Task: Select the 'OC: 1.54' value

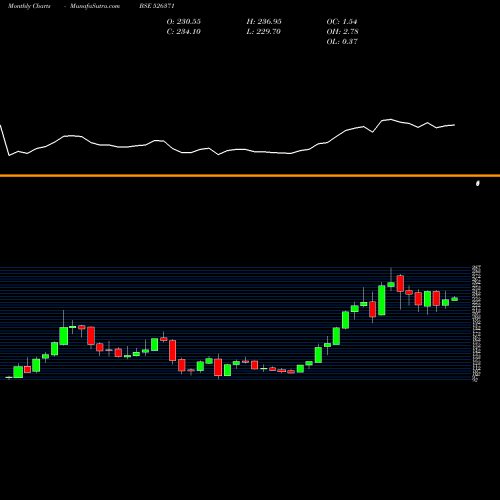Action: [x=342, y=22]
